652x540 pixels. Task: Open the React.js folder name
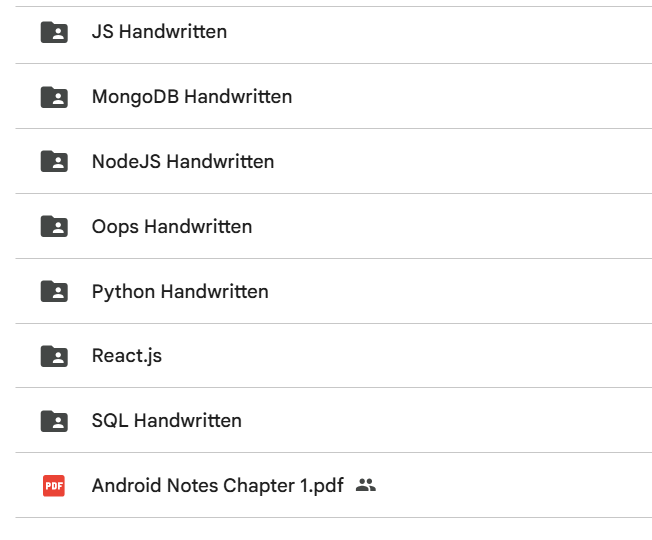[x=127, y=356]
